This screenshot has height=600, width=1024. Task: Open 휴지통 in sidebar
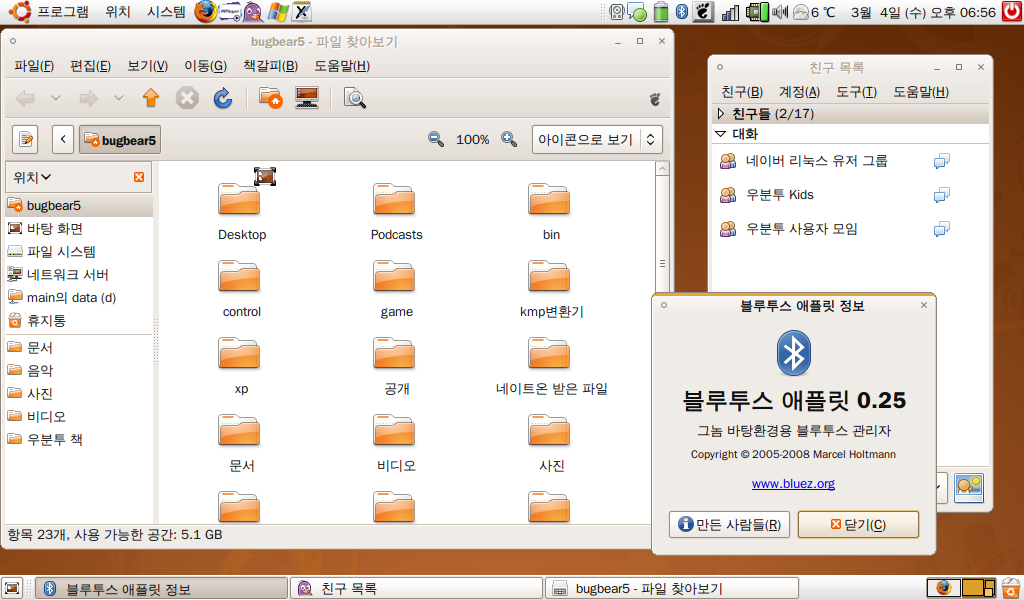click(79, 321)
